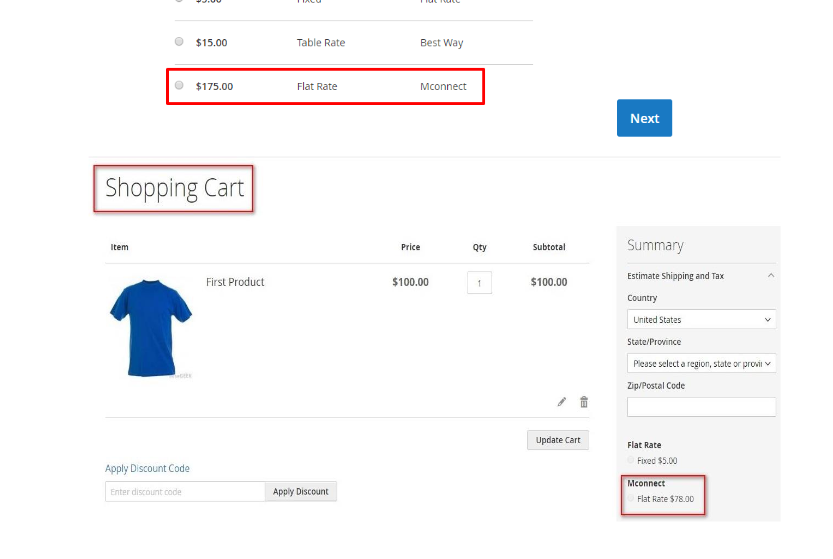Select Mconnect Flat Rate $78.00 radio in Summary
The height and width of the screenshot is (559, 833).
[631, 498]
